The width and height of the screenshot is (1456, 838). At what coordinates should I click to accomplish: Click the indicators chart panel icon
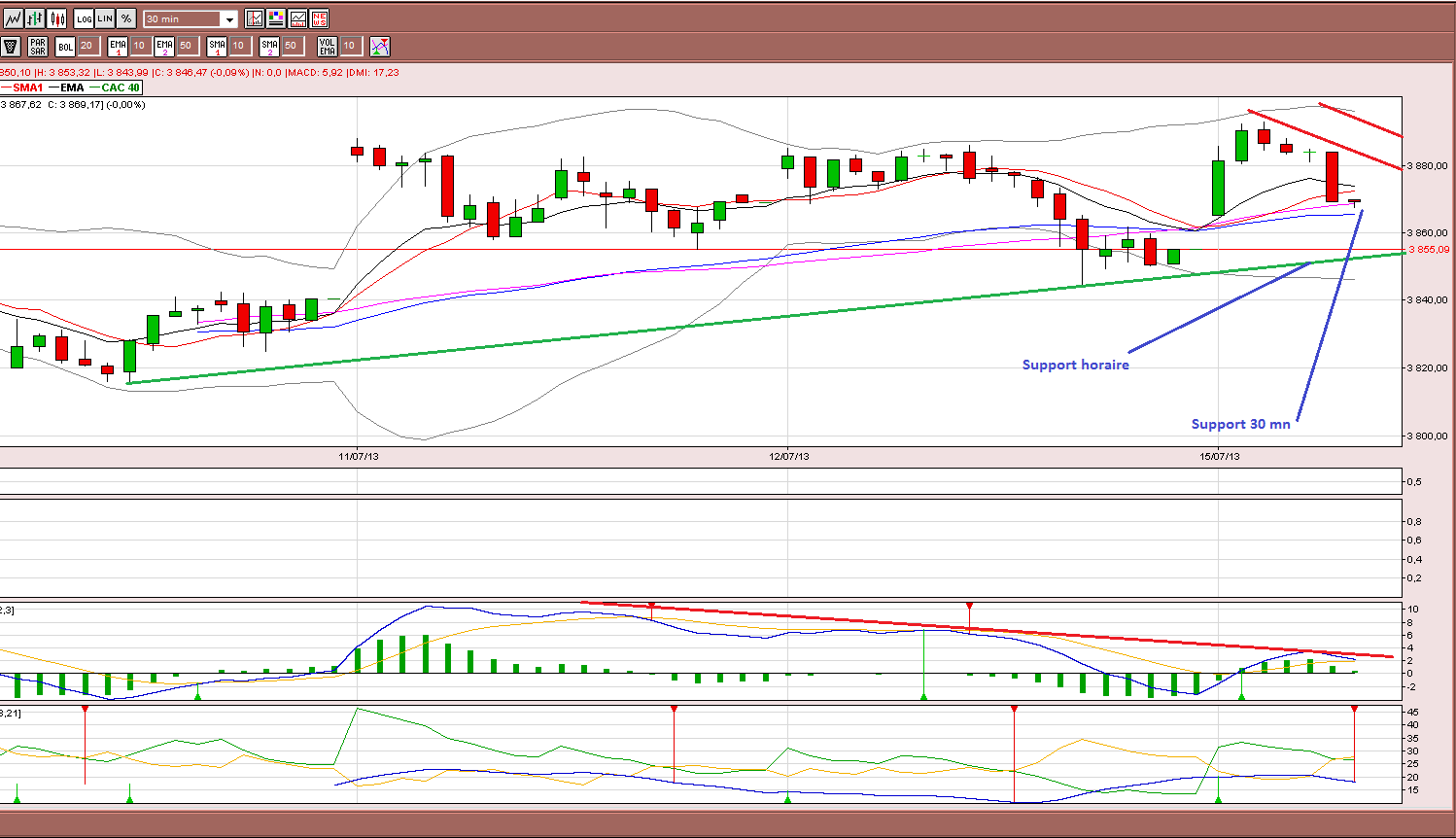pos(297,18)
